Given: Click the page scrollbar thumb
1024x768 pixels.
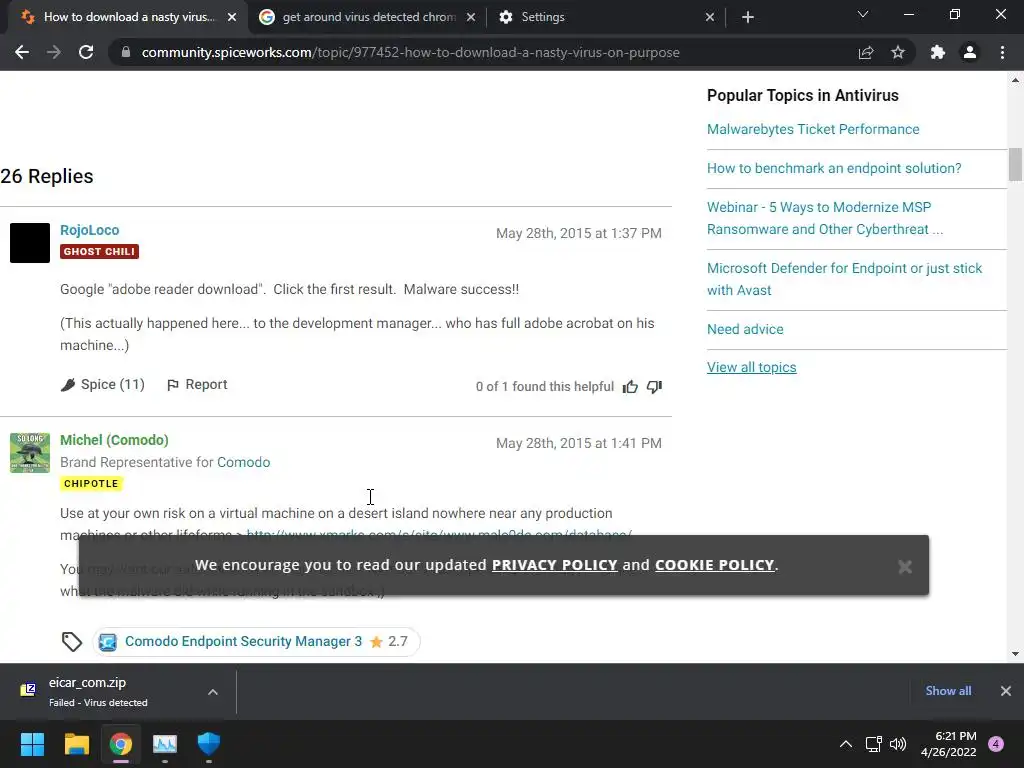Looking at the screenshot, I should (1015, 165).
